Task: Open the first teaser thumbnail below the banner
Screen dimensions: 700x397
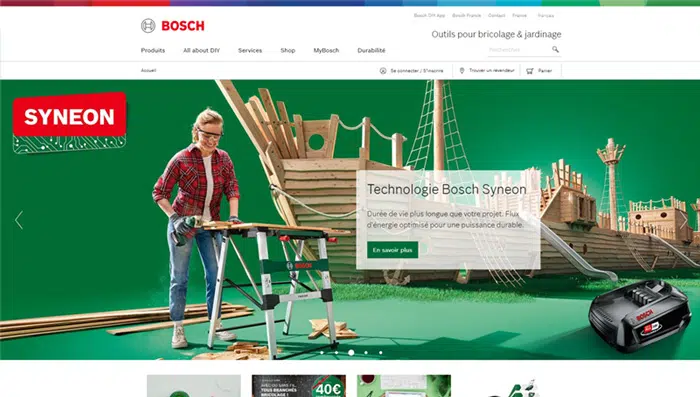Action: (194, 386)
